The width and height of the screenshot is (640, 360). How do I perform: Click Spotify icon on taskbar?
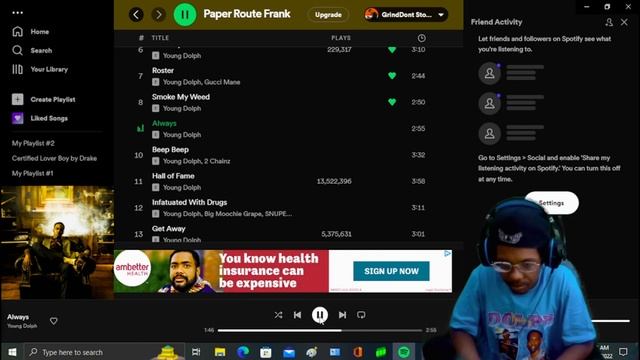tap(404, 352)
